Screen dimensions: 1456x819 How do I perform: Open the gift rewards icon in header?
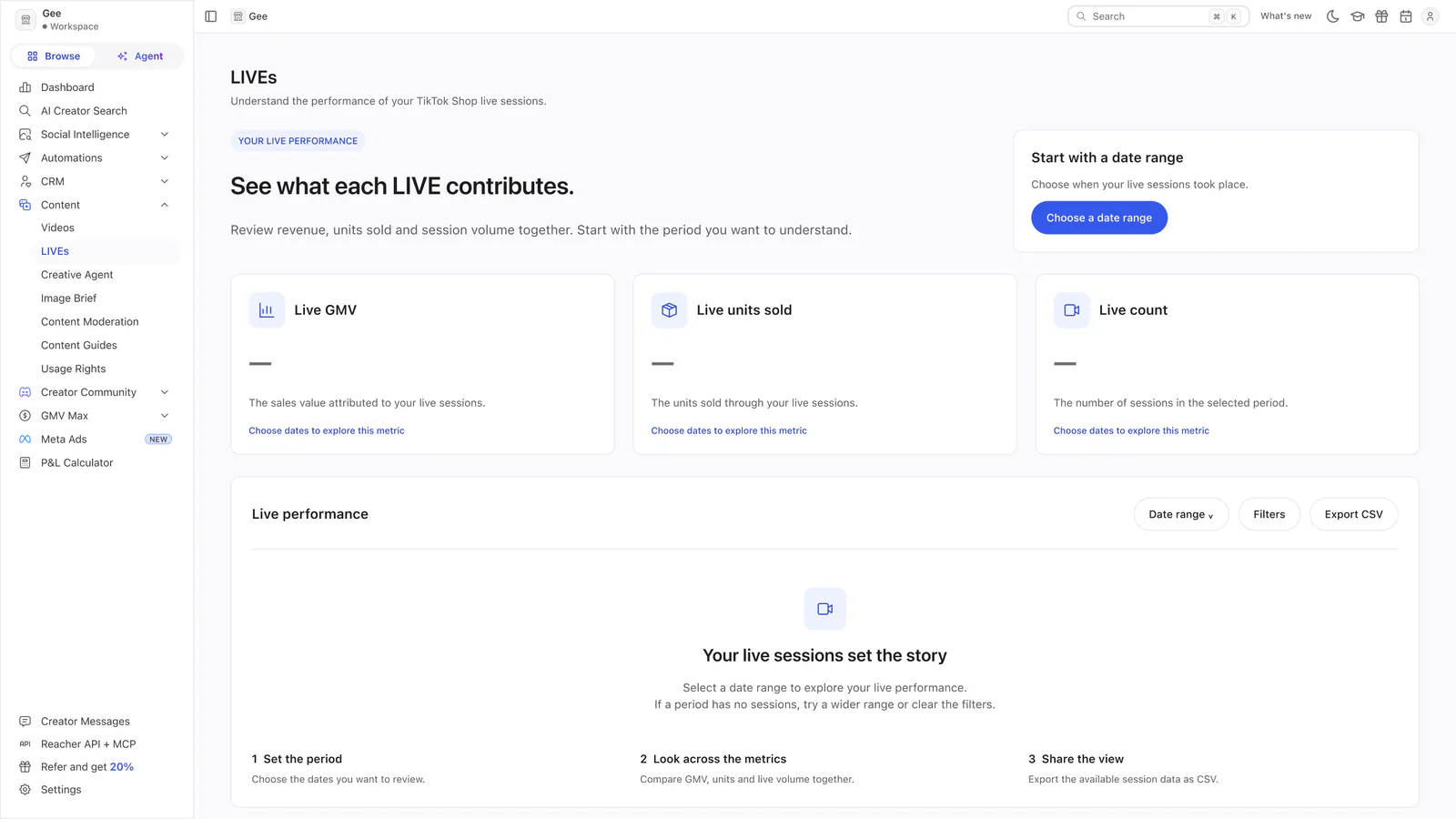tap(1381, 16)
